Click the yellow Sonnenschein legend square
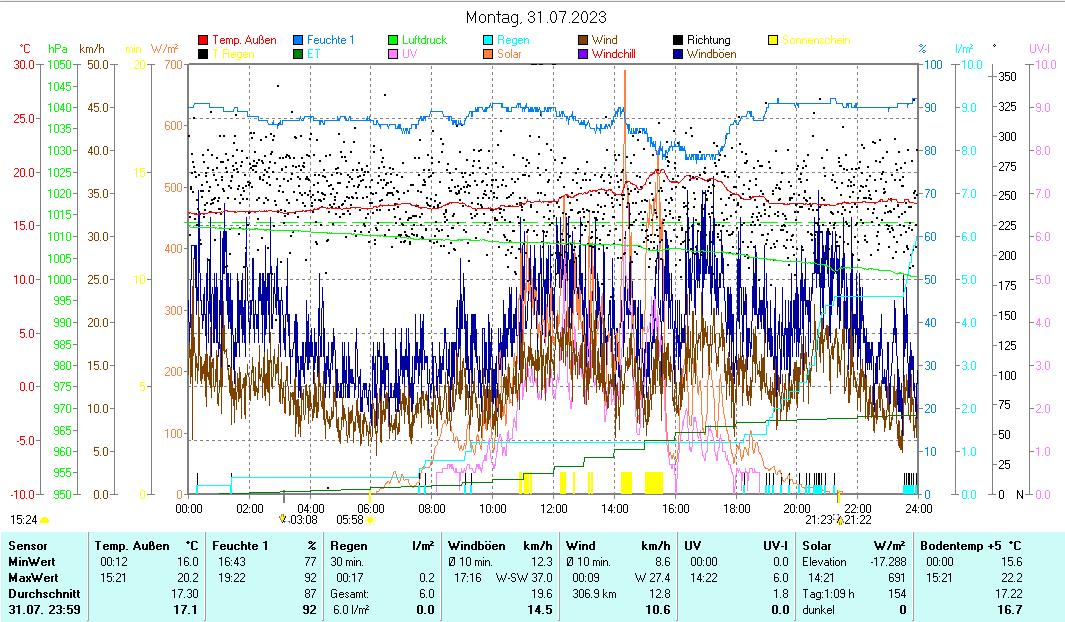The width and height of the screenshot is (1065, 622). click(x=774, y=40)
